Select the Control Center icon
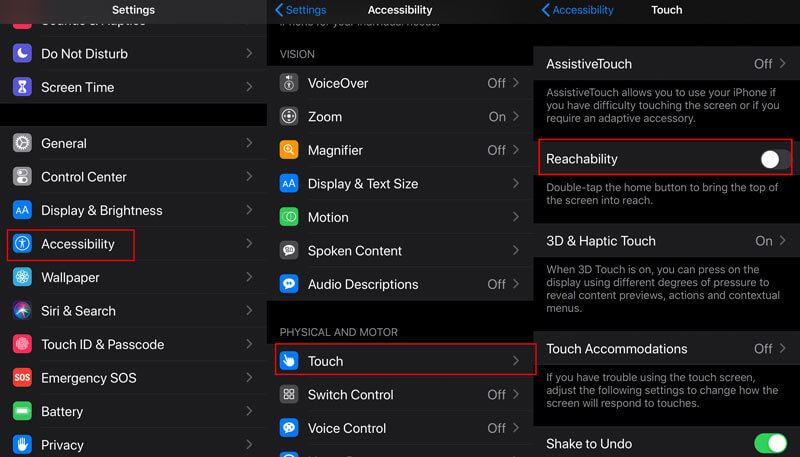This screenshot has height=457, width=800. pyautogui.click(x=22, y=176)
